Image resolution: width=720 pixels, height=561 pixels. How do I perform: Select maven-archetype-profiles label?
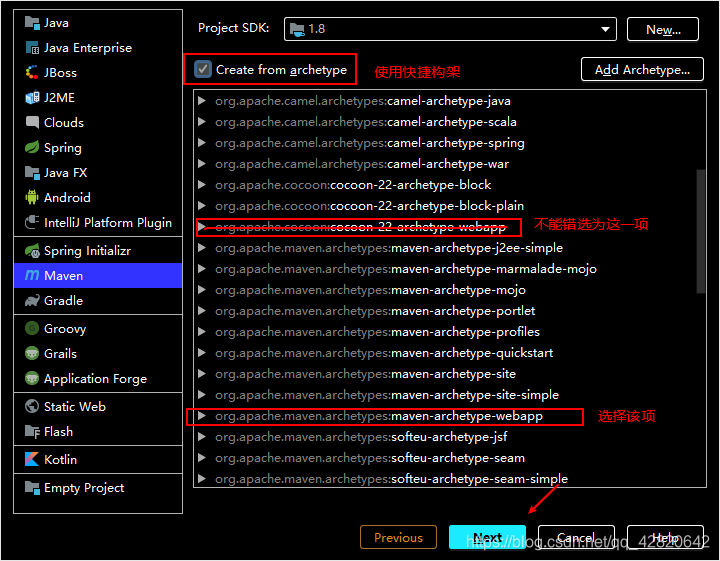click(377, 332)
